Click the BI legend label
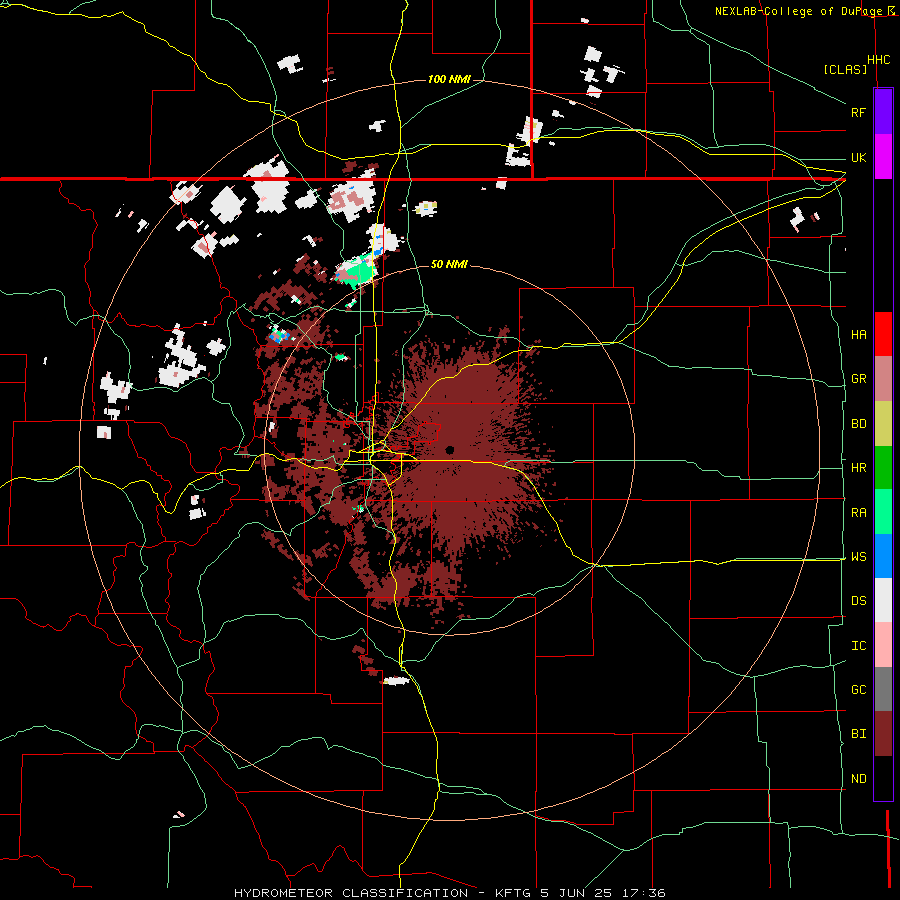This screenshot has width=900, height=900. pyautogui.click(x=858, y=734)
